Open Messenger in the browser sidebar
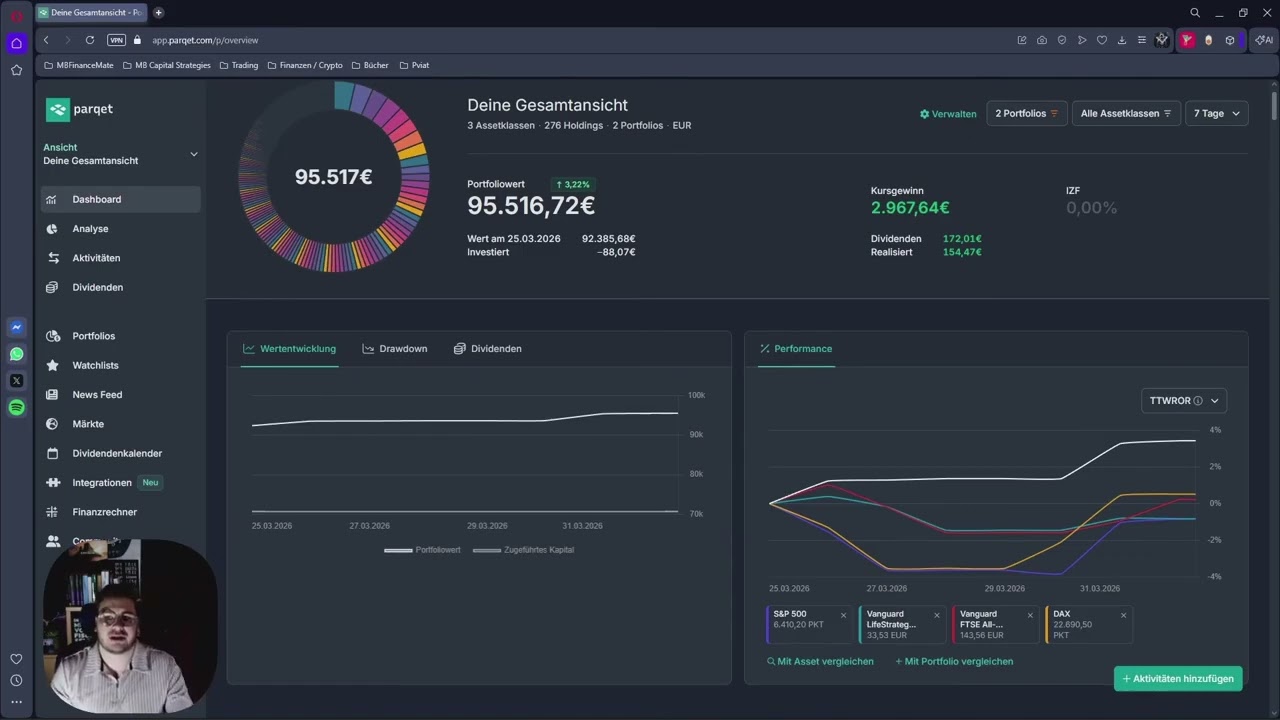The image size is (1280, 720). (x=16, y=327)
